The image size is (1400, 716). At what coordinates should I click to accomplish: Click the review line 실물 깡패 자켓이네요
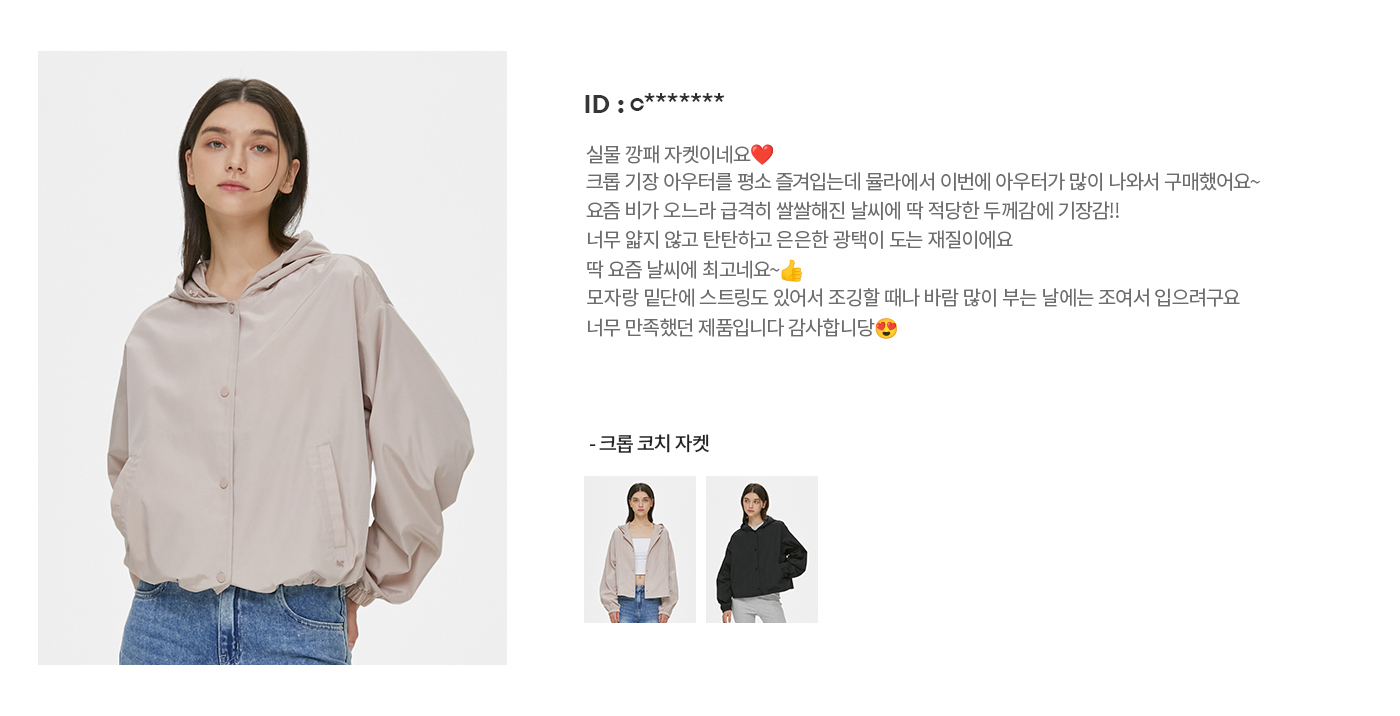point(668,155)
